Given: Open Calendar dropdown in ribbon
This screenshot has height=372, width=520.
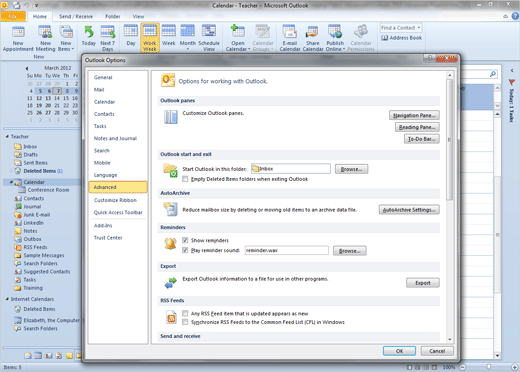Looking at the screenshot, I should click(x=238, y=38).
